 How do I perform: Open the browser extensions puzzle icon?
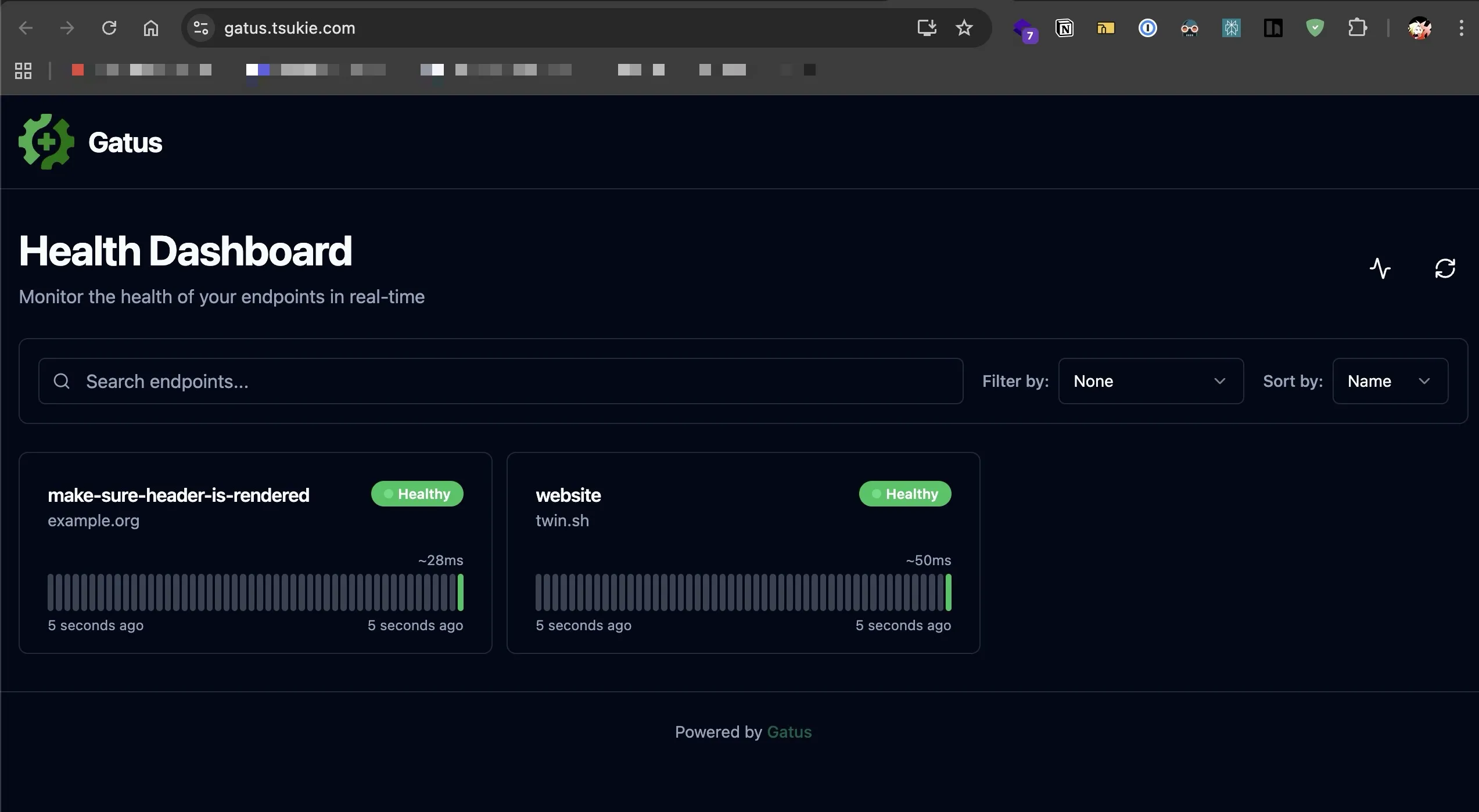pyautogui.click(x=1357, y=28)
